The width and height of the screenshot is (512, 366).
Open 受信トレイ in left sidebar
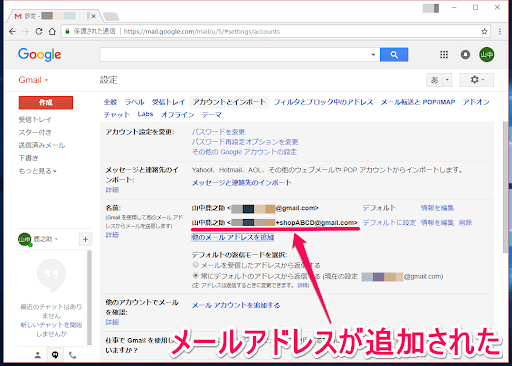coord(35,119)
